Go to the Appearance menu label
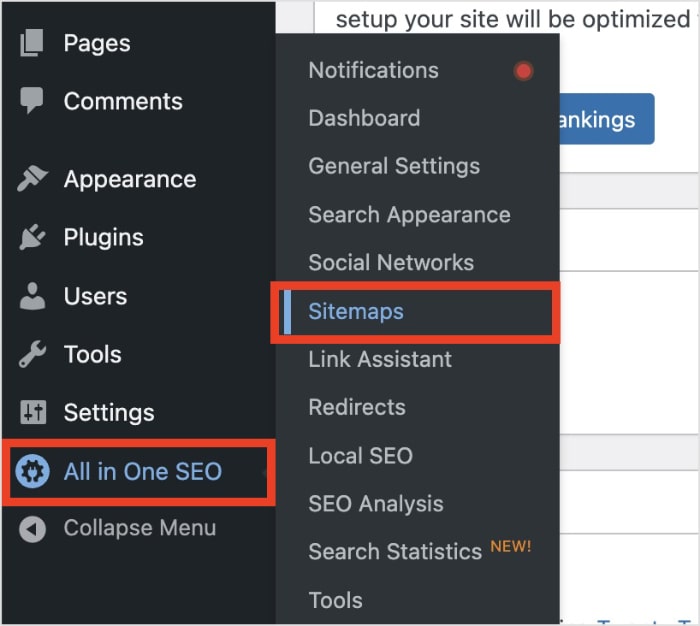The height and width of the screenshot is (626, 700). 130,179
